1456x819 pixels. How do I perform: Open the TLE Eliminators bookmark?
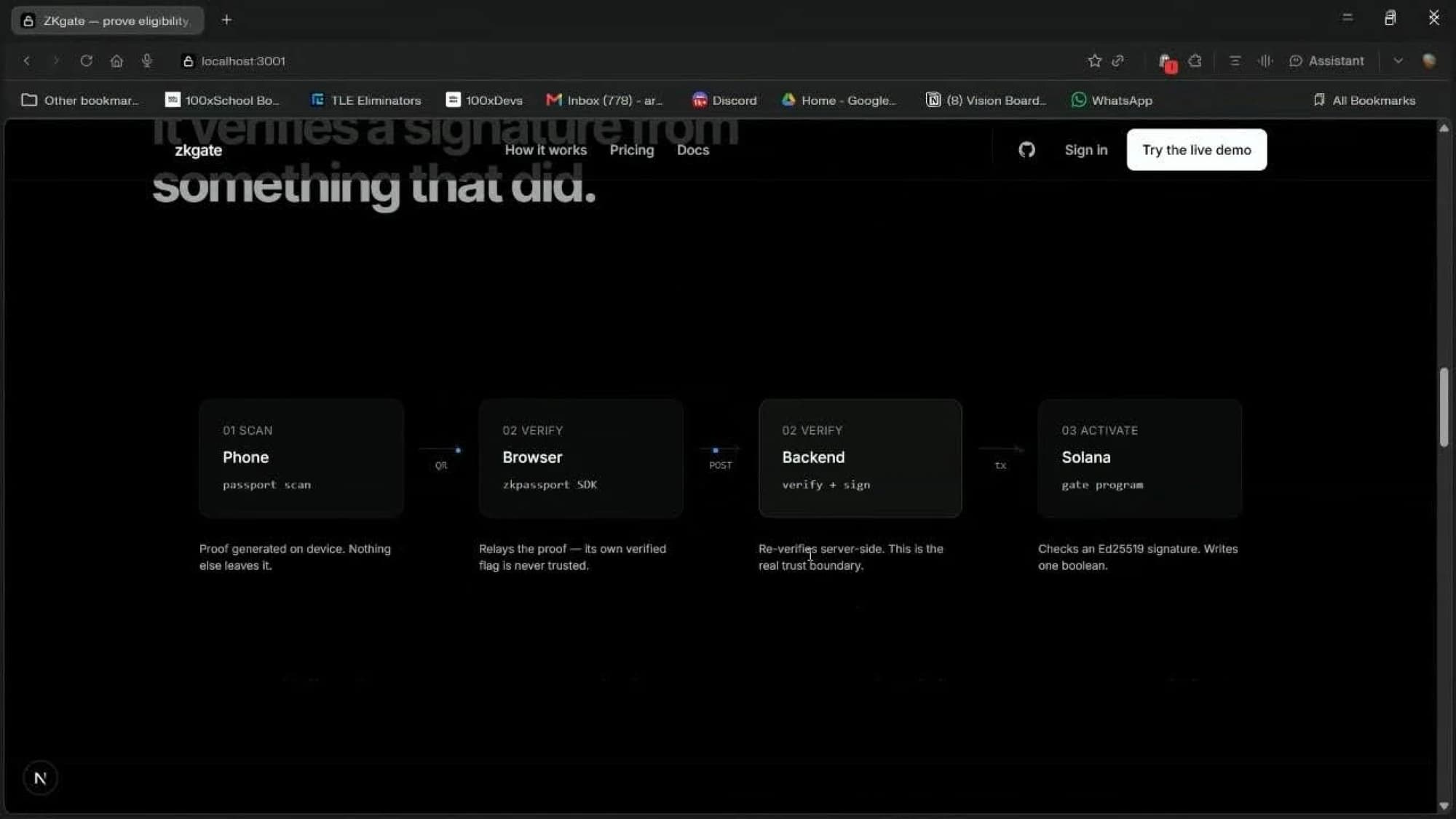coord(365,100)
